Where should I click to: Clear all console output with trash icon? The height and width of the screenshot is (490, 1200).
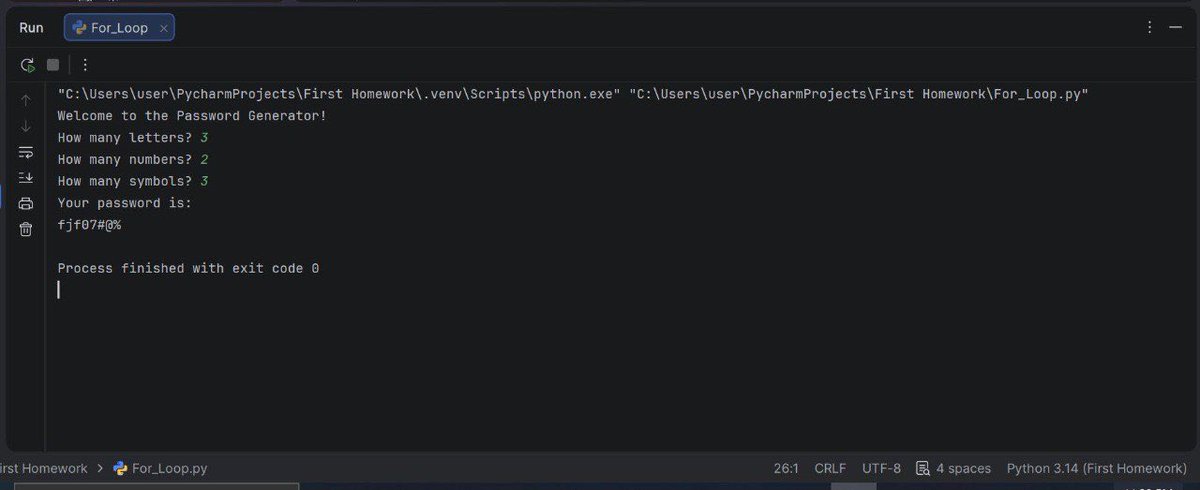coord(26,230)
